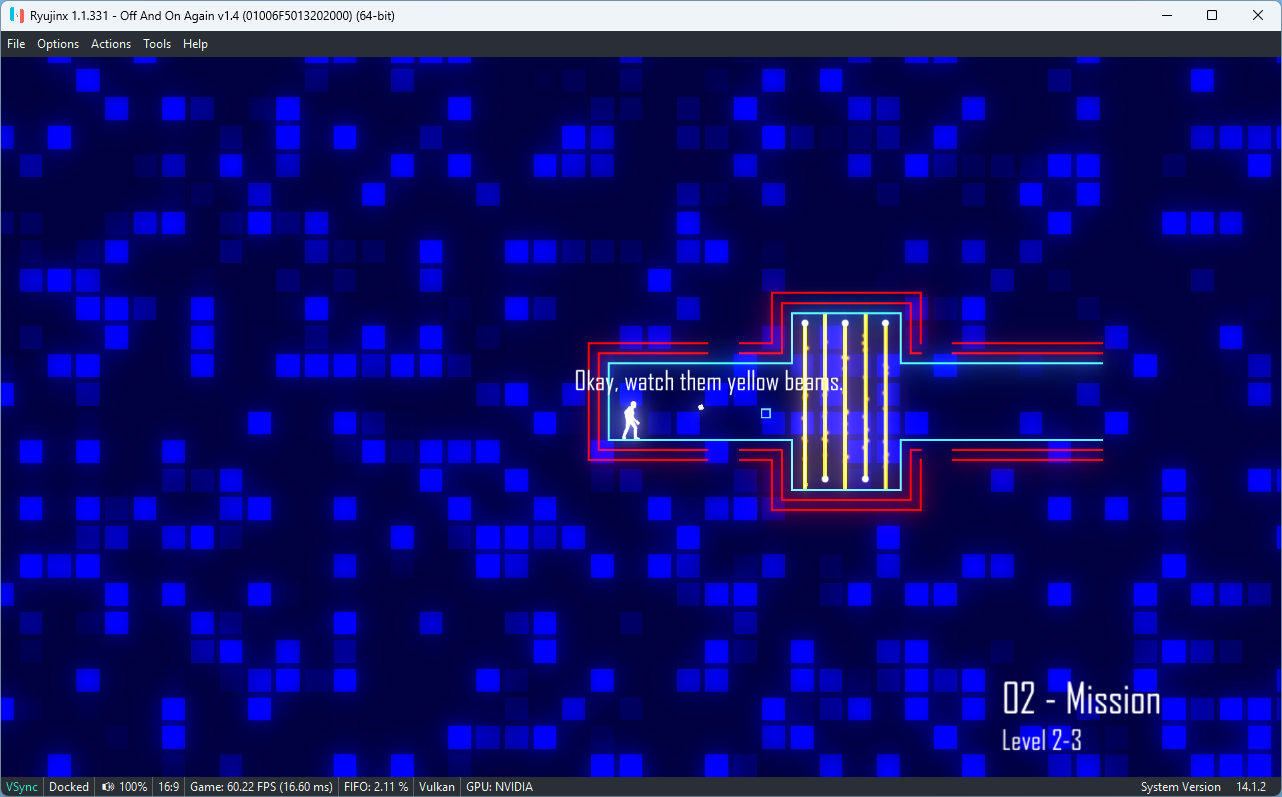Close the Ryujinx window

[x=1258, y=15]
